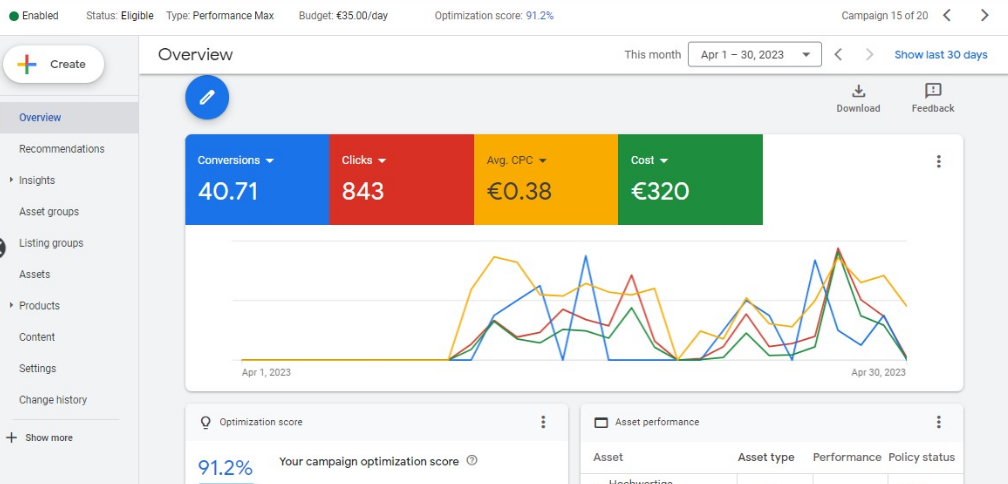Go to previous date range arrow
This screenshot has height=484, width=1008.
click(x=838, y=55)
